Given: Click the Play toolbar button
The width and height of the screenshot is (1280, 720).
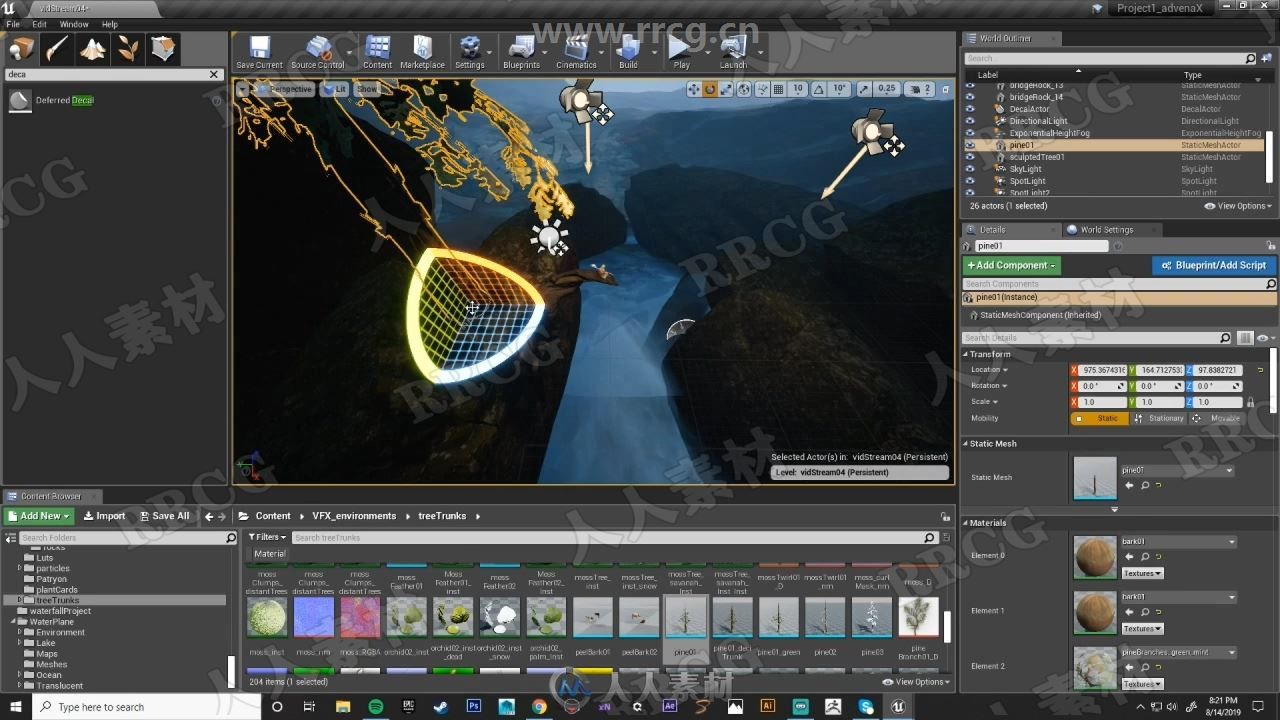Looking at the screenshot, I should 681,52.
